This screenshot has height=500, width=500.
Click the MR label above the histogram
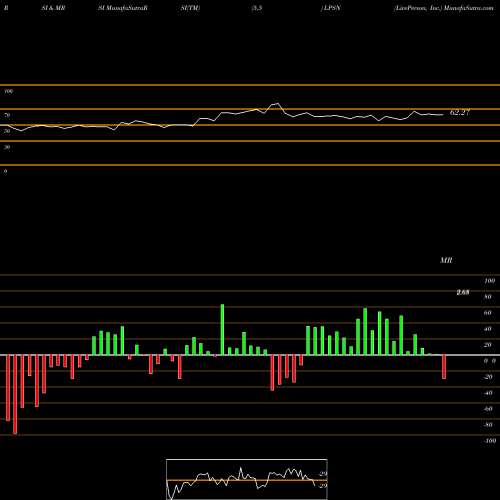tap(446, 260)
